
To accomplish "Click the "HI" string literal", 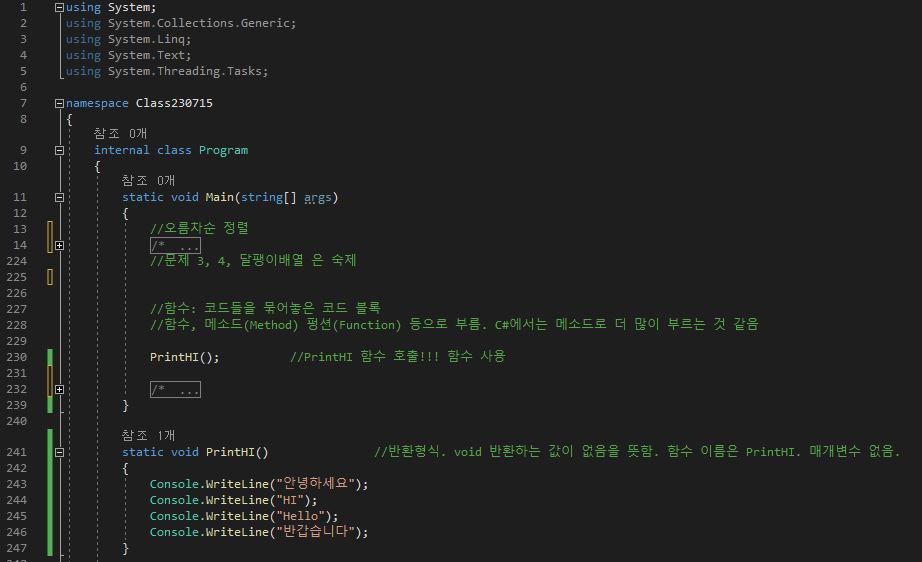I will point(290,500).
